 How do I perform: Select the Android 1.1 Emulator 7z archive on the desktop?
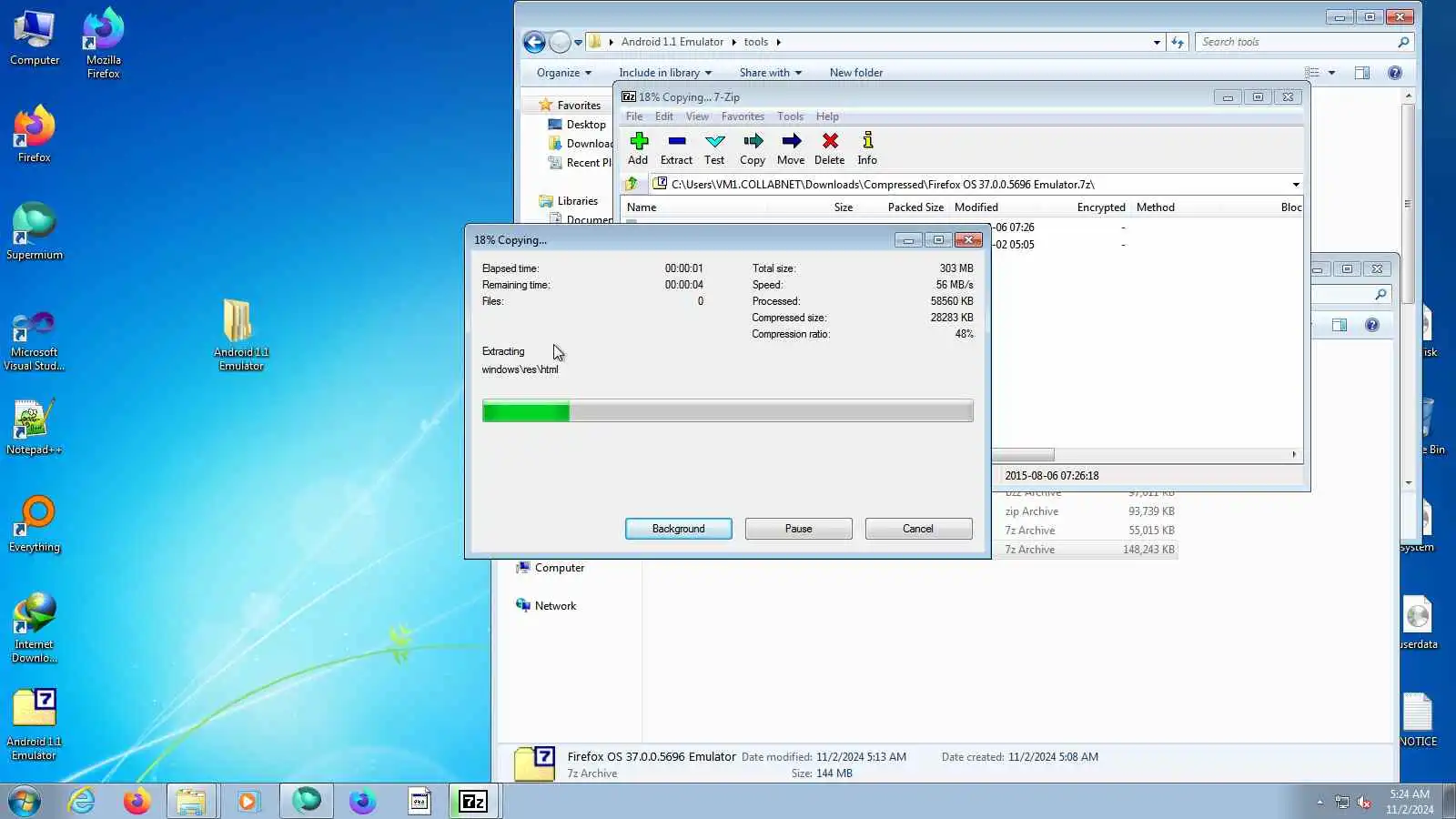pyautogui.click(x=35, y=724)
